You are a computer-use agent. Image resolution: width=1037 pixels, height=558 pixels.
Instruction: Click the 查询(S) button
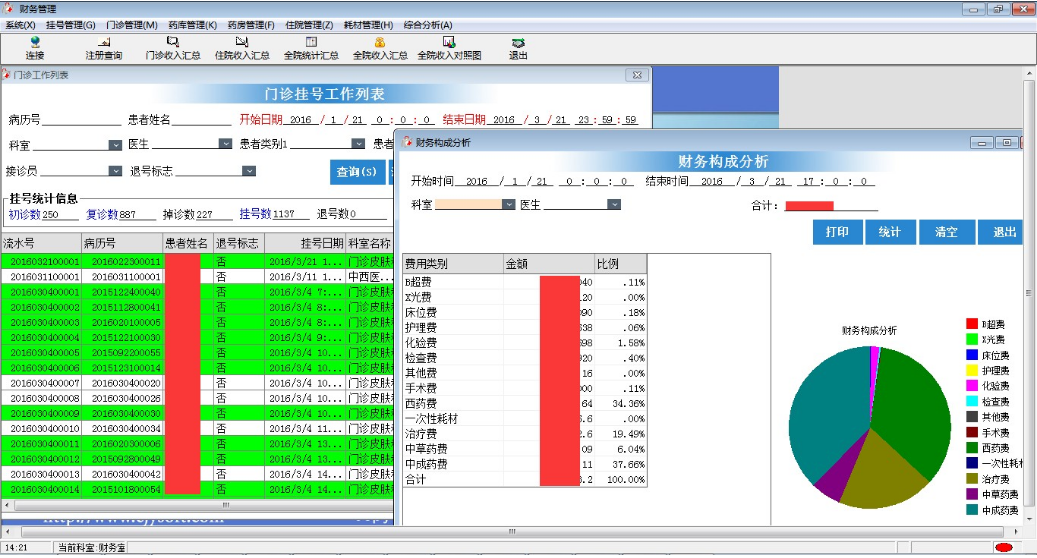357,172
